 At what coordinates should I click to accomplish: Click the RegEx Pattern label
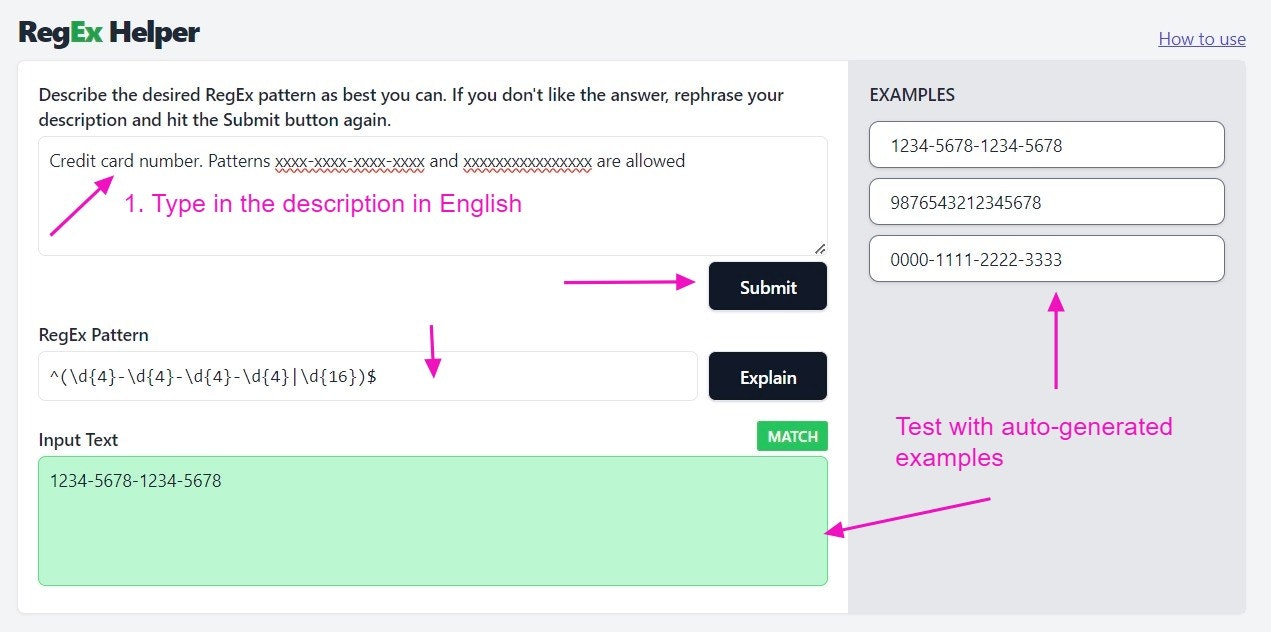tap(92, 334)
